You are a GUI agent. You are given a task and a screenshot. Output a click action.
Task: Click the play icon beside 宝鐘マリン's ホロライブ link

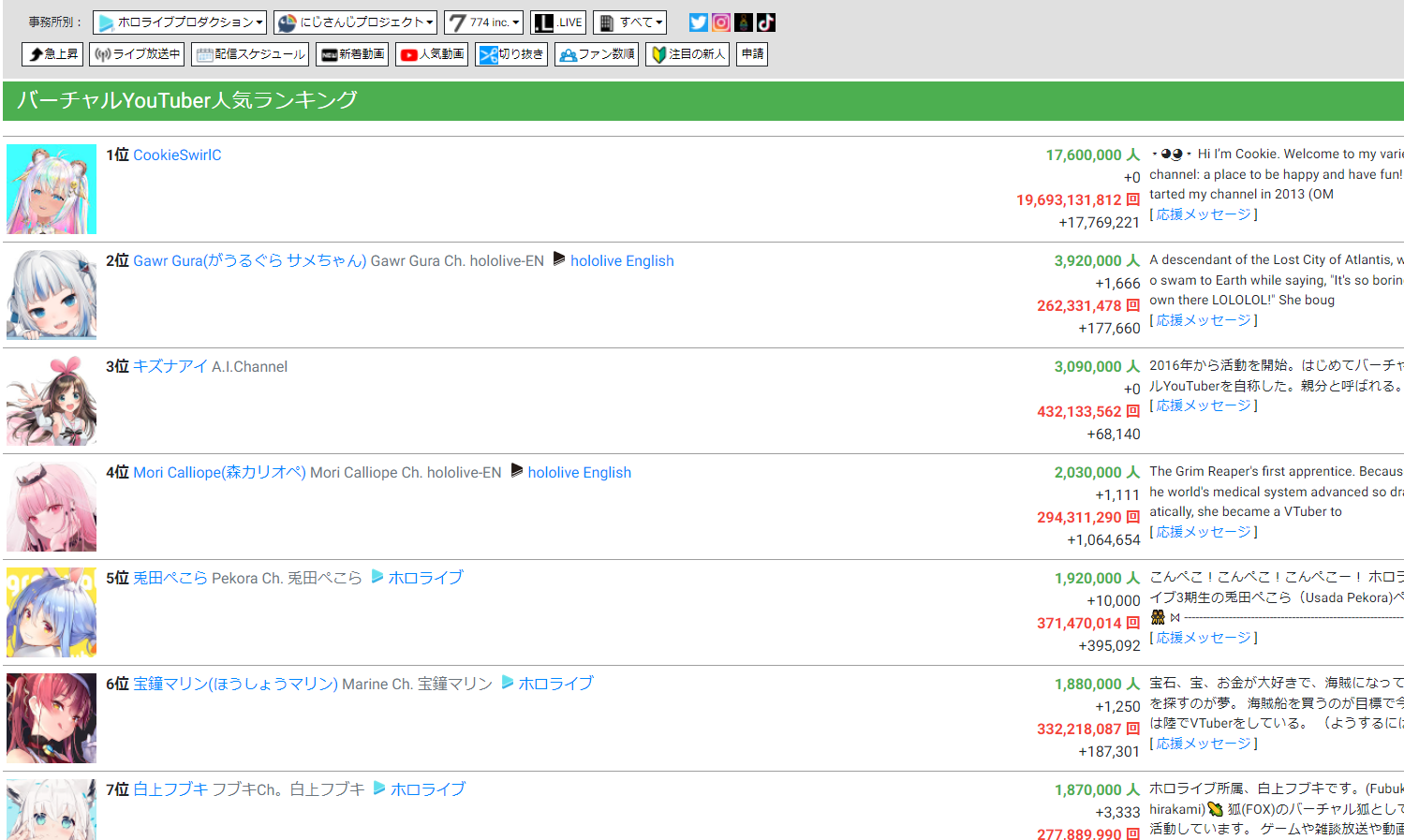[508, 683]
